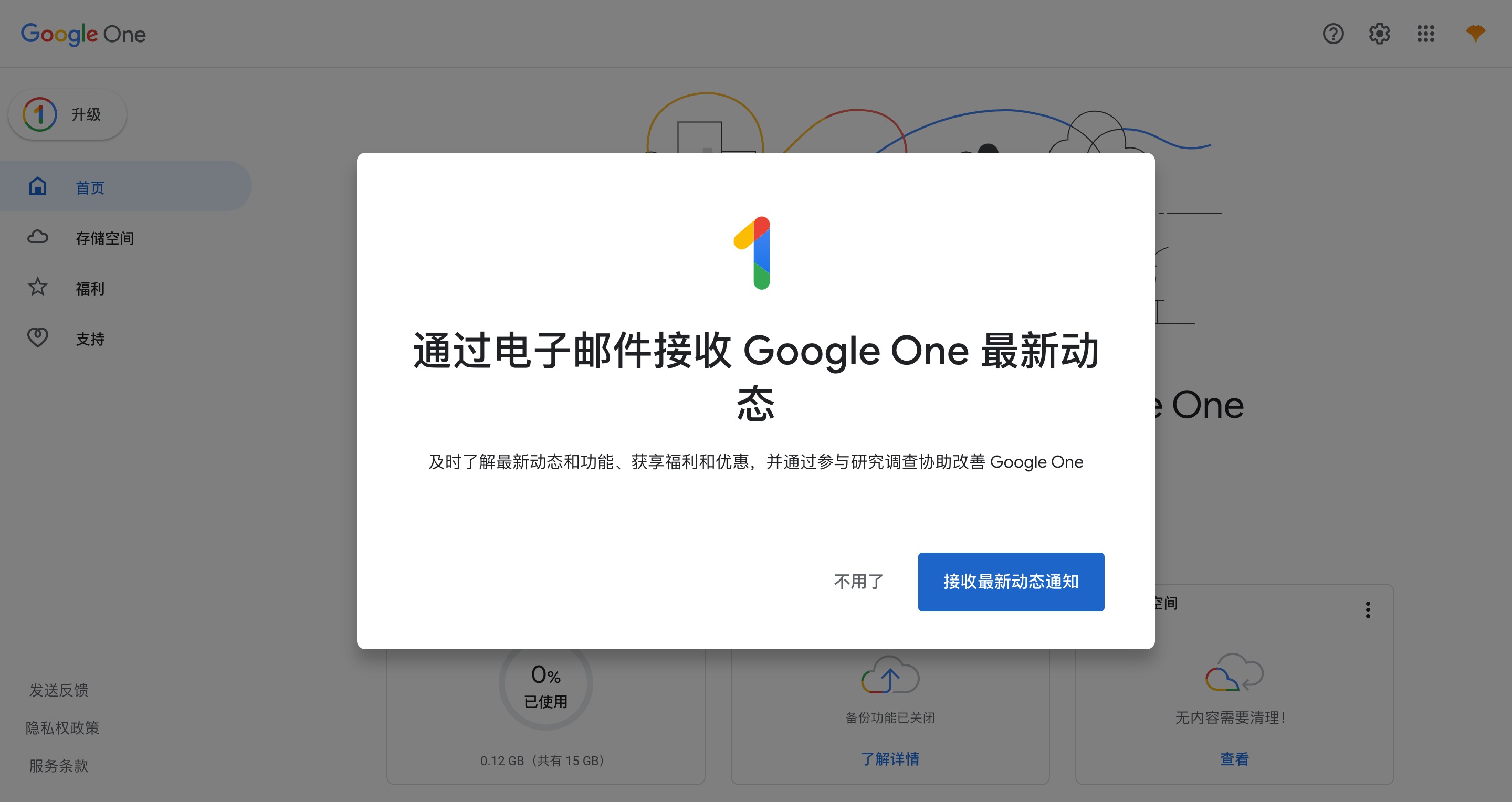Click the colorful 1 logo in dialog
Screen dimensions: 1512x802
[754, 253]
